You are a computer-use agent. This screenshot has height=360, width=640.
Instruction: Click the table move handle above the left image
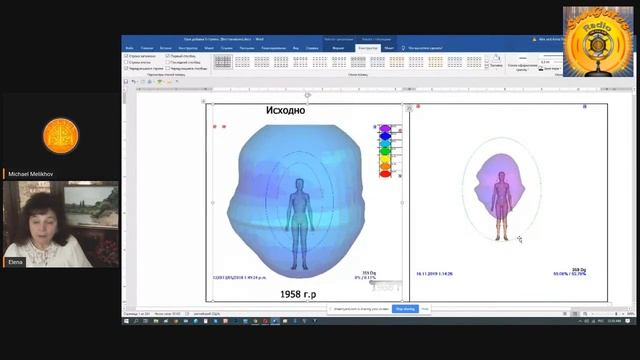[x=203, y=101]
